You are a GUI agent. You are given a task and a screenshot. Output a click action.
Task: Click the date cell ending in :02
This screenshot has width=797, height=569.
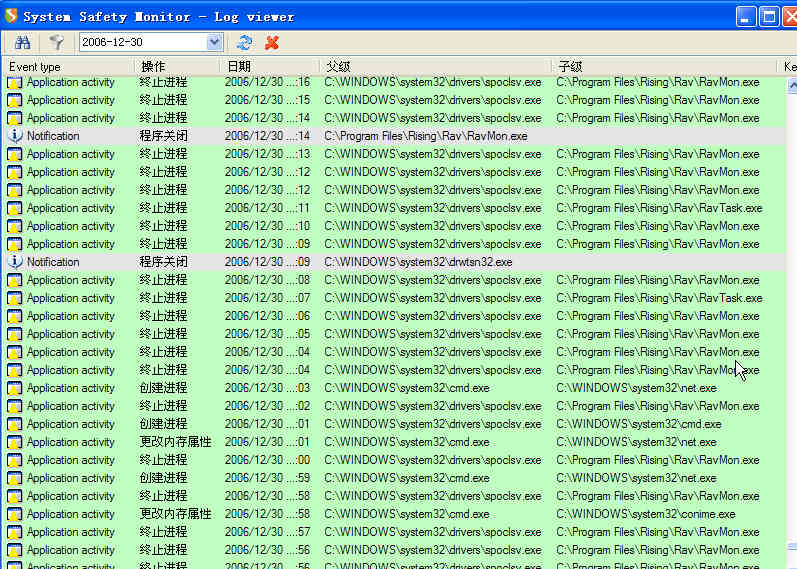(x=267, y=406)
